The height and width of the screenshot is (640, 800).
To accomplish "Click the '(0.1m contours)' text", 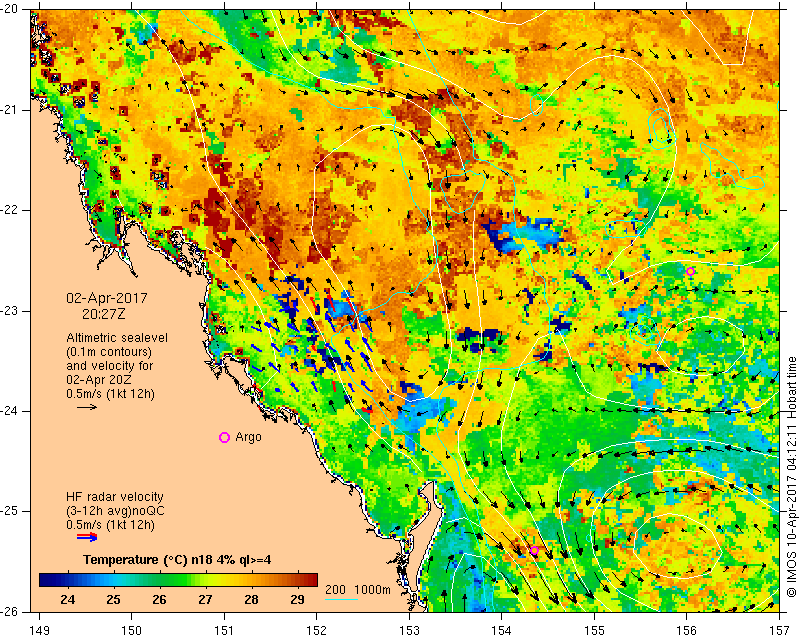I will [109, 352].
